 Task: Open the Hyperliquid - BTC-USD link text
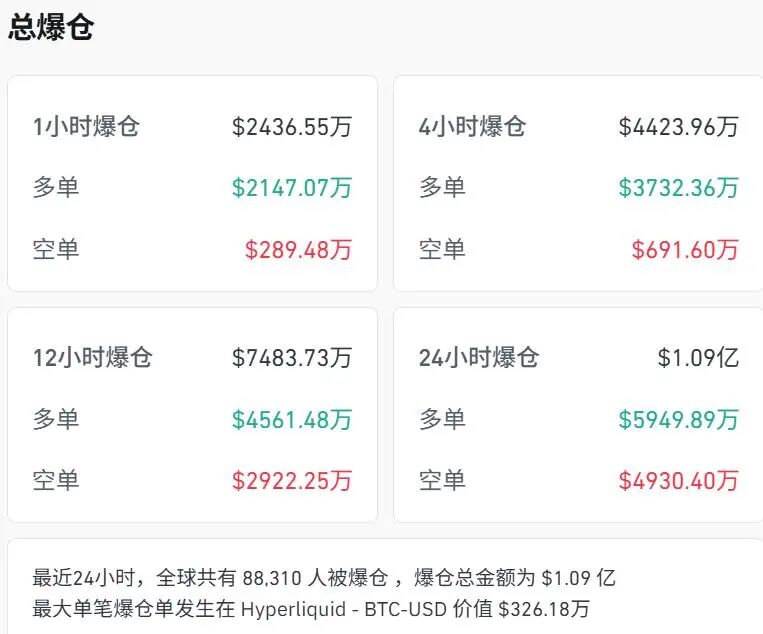click(348, 609)
